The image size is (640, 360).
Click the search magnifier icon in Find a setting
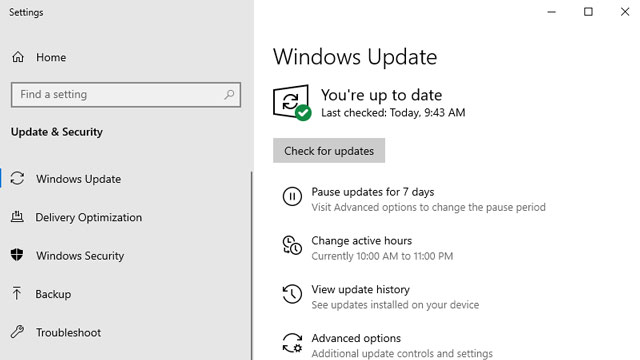[229, 95]
